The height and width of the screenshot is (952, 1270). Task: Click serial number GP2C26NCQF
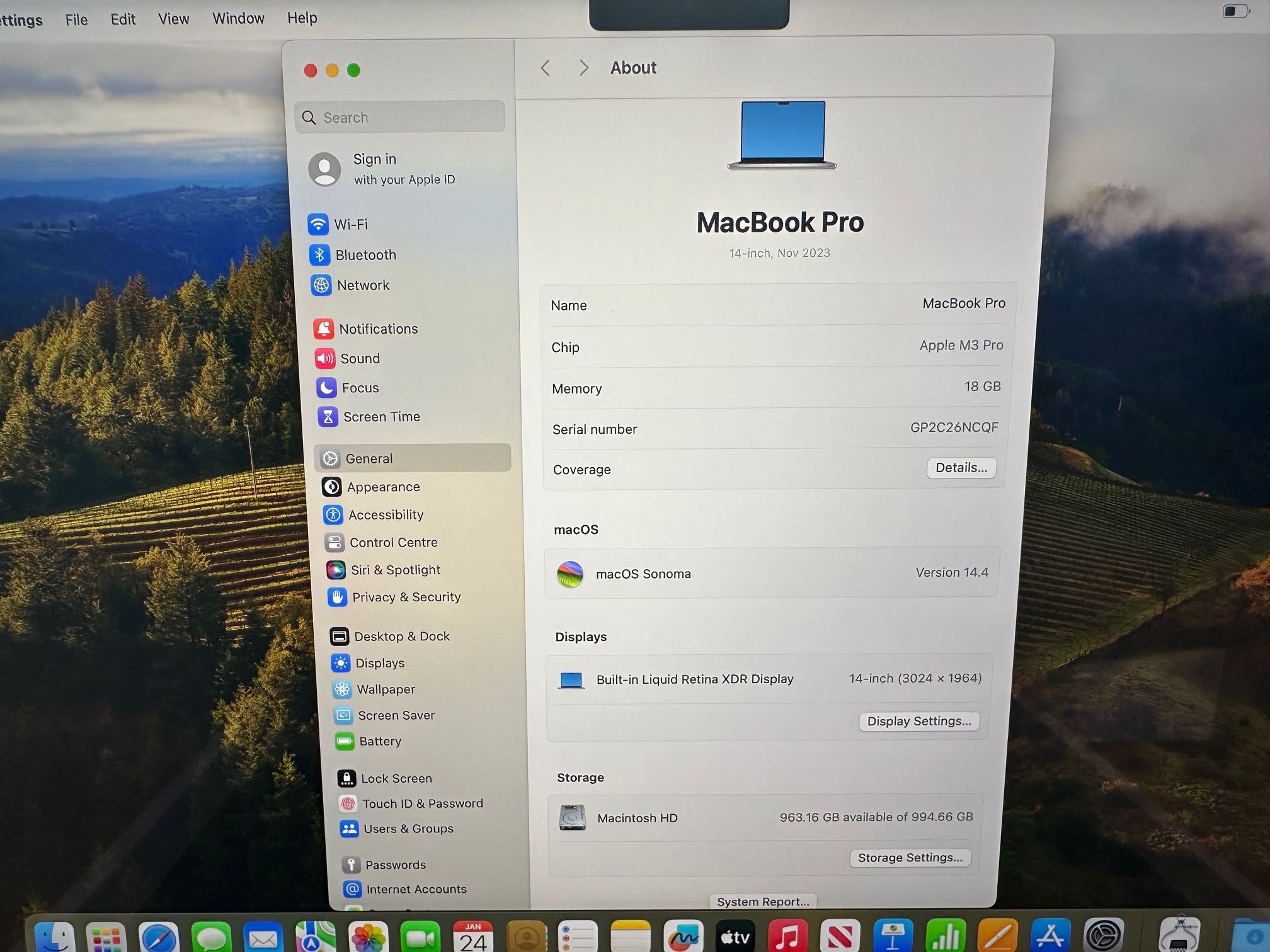[x=954, y=428]
